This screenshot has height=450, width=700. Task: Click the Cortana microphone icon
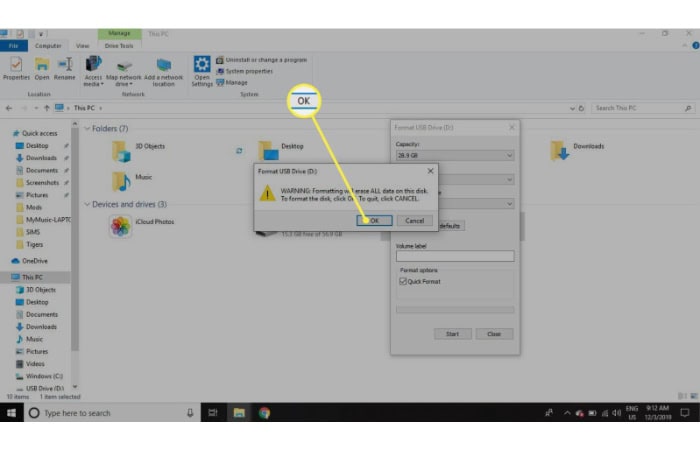click(x=190, y=413)
